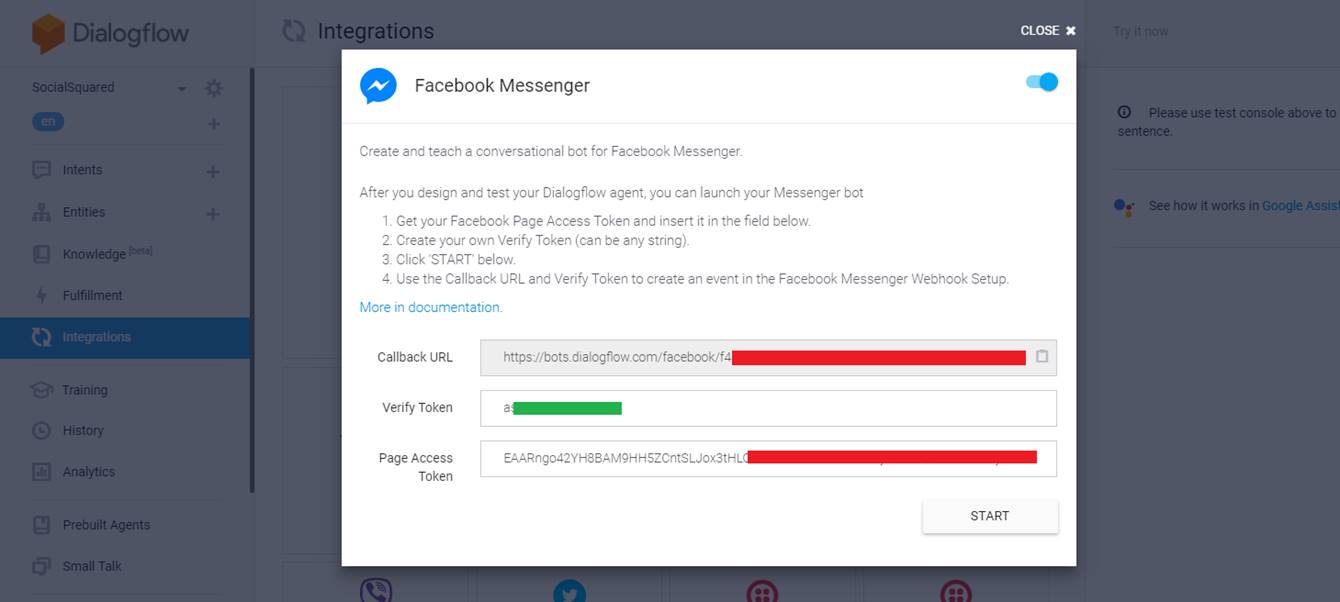Open the Analytics section

tap(88, 472)
